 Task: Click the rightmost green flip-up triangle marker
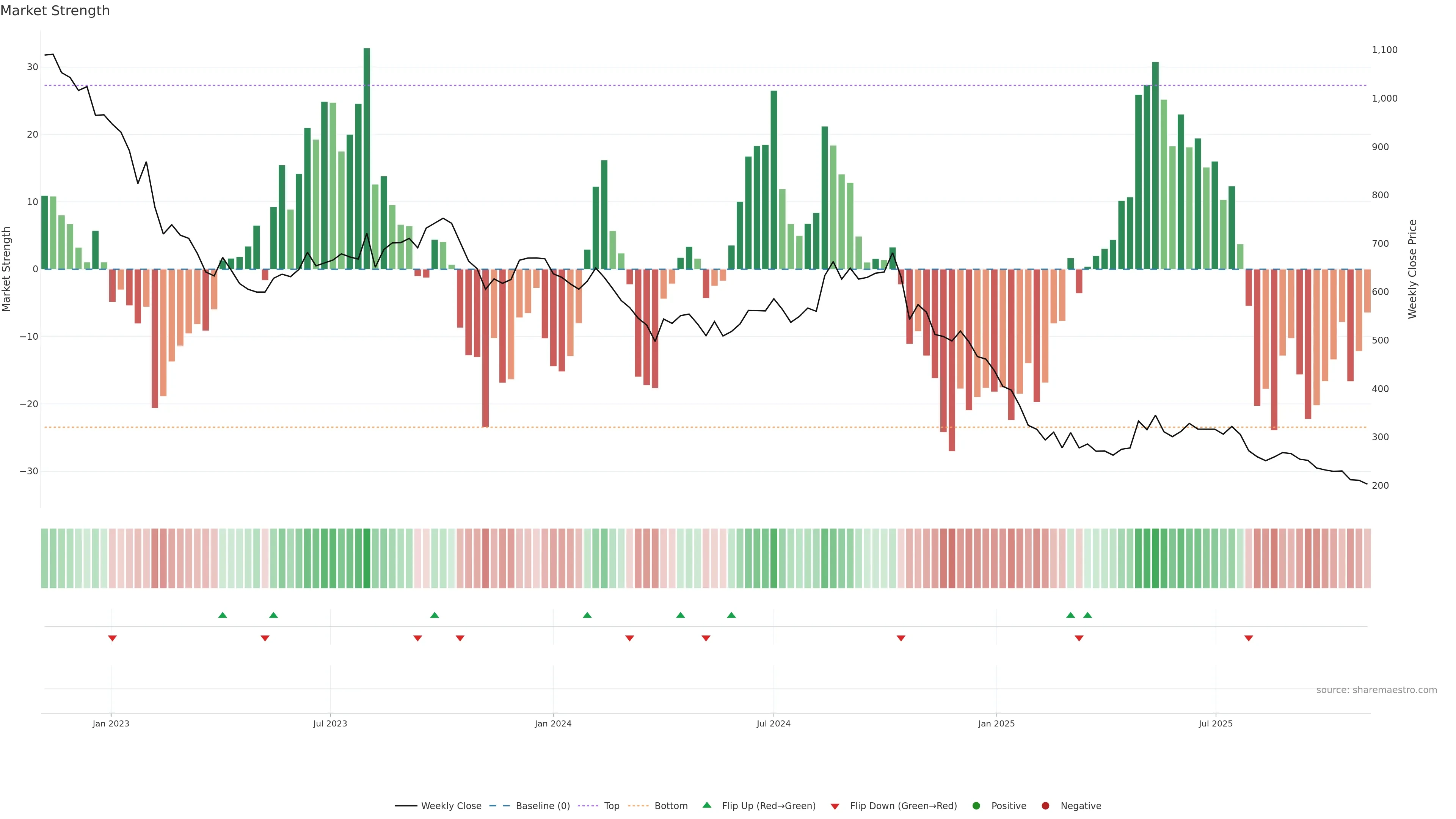pyautogui.click(x=1087, y=615)
